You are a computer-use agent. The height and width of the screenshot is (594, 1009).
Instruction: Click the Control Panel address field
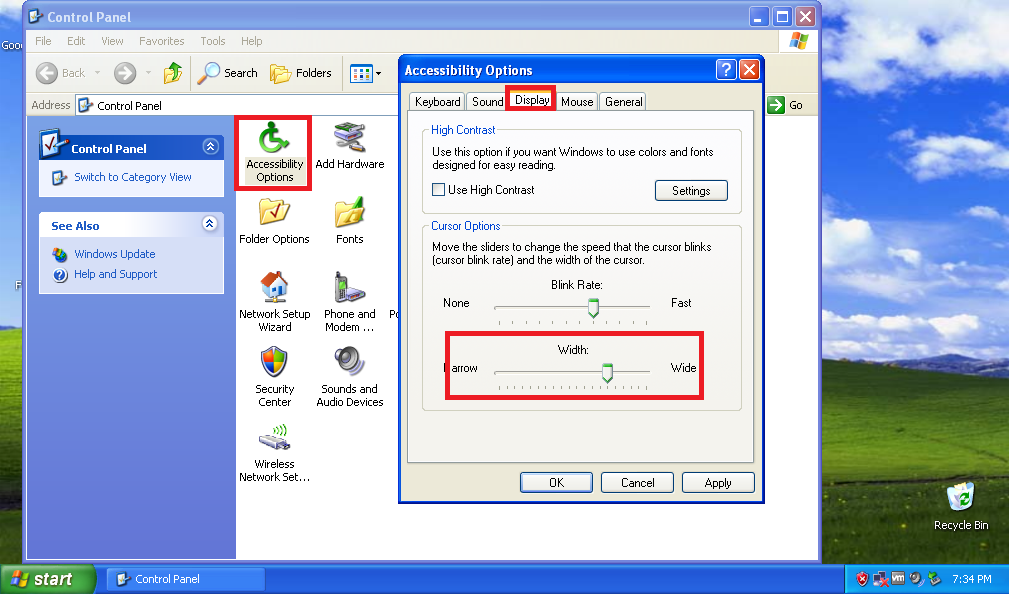pyautogui.click(x=237, y=105)
